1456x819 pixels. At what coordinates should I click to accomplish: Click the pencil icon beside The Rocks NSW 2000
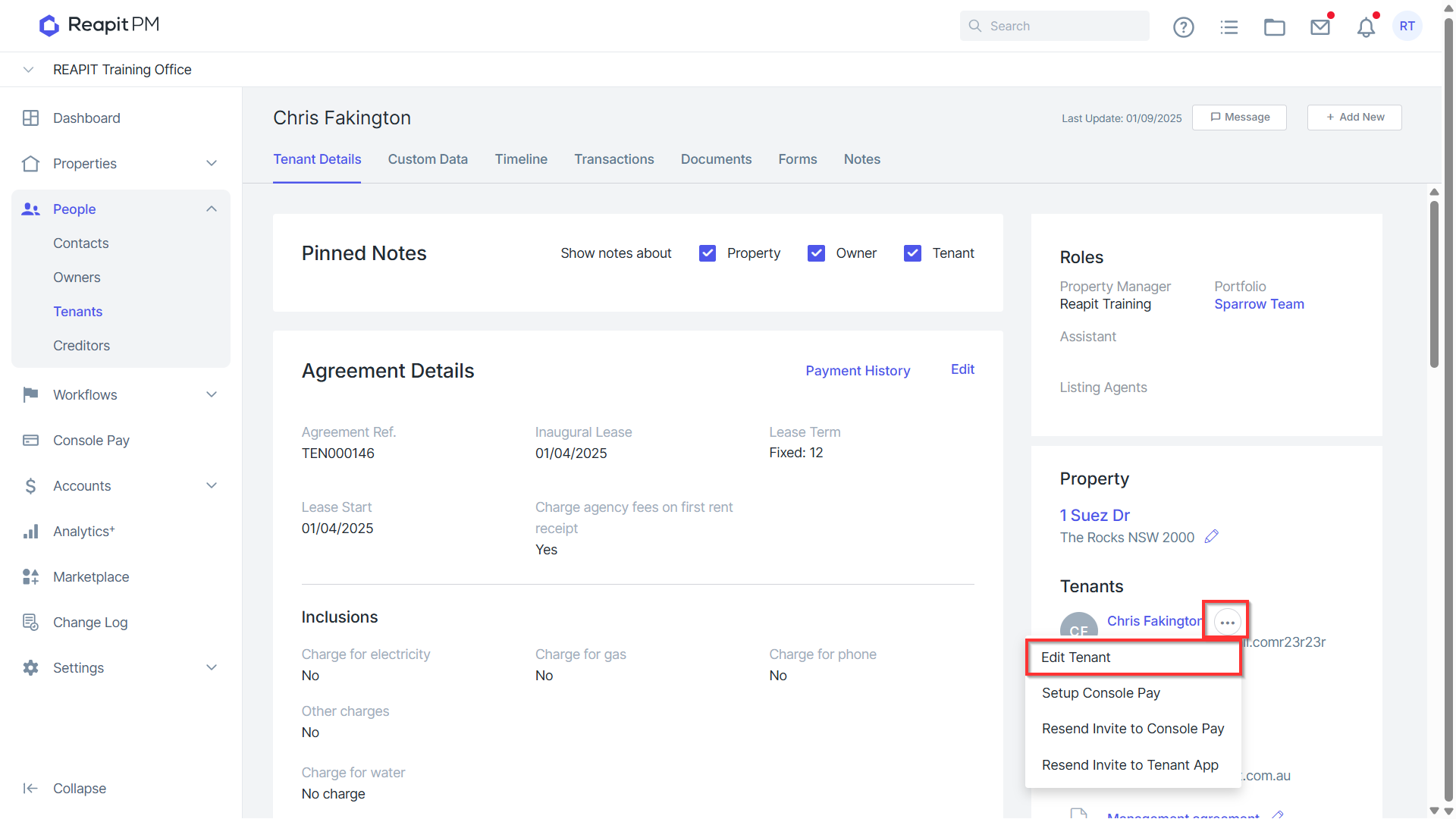1211,536
